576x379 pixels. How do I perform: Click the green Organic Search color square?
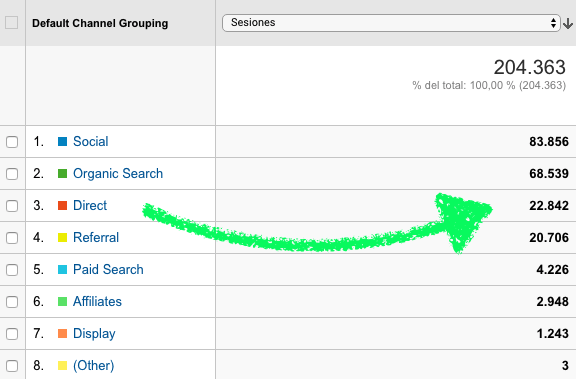(x=62, y=173)
